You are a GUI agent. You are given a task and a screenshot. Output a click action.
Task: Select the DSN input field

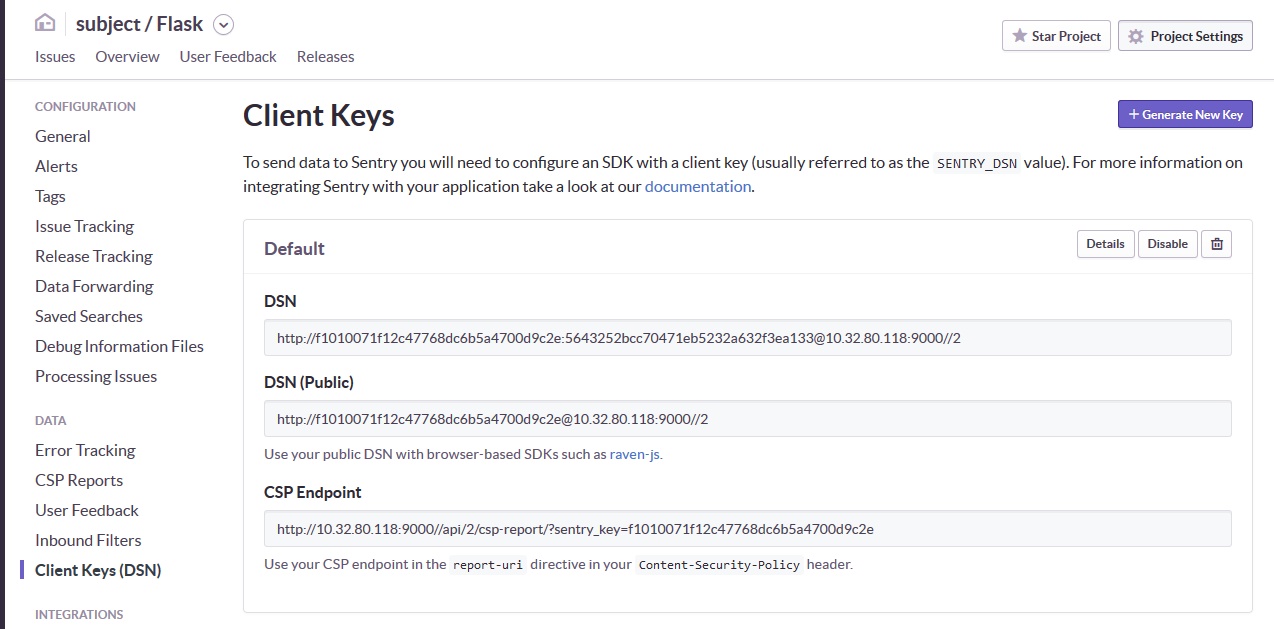(x=747, y=338)
